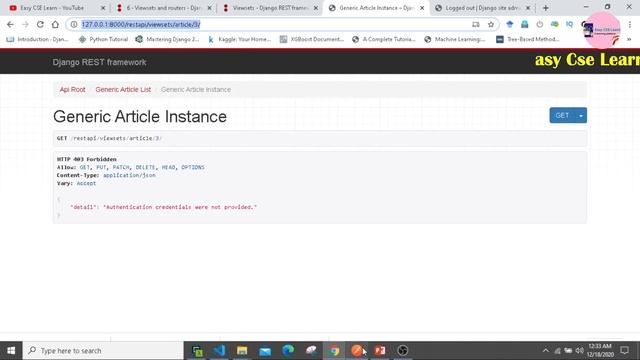Open the volume control in system tray
This screenshot has height=360, width=640.
[x=579, y=351]
